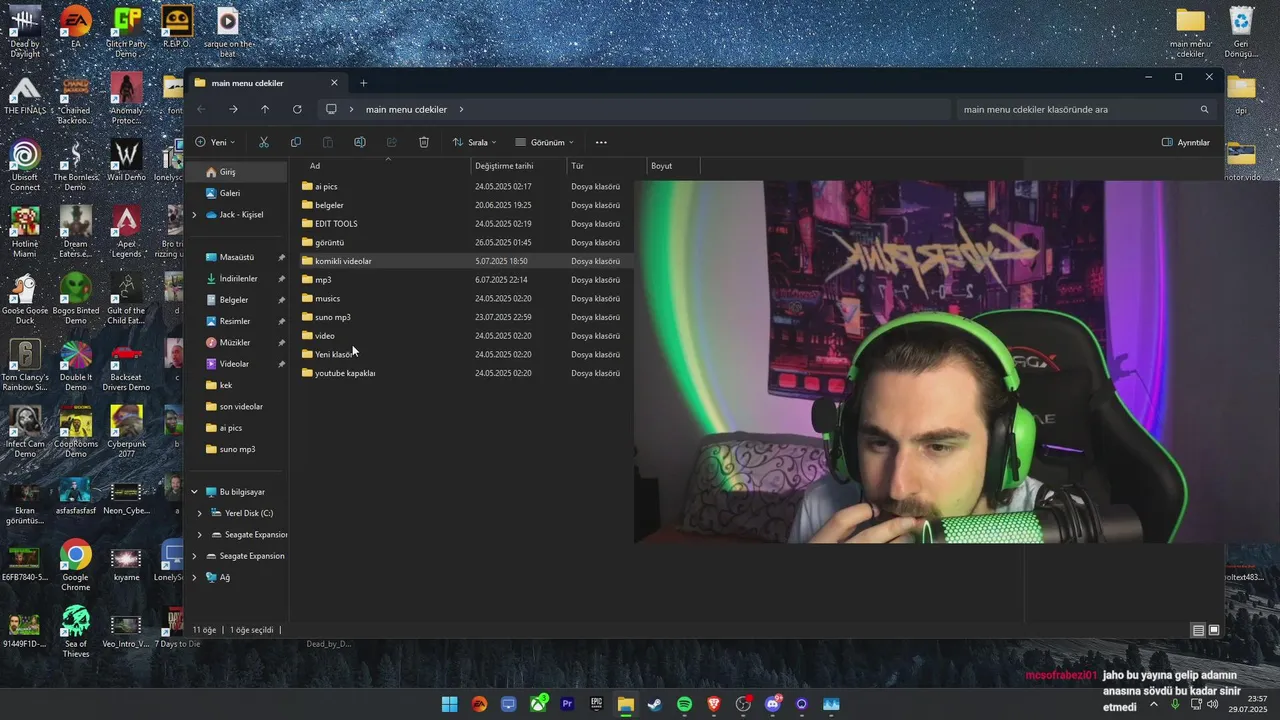Select Goose Goose Duck desktop icon
This screenshot has width=1280, height=720.
click(25, 299)
